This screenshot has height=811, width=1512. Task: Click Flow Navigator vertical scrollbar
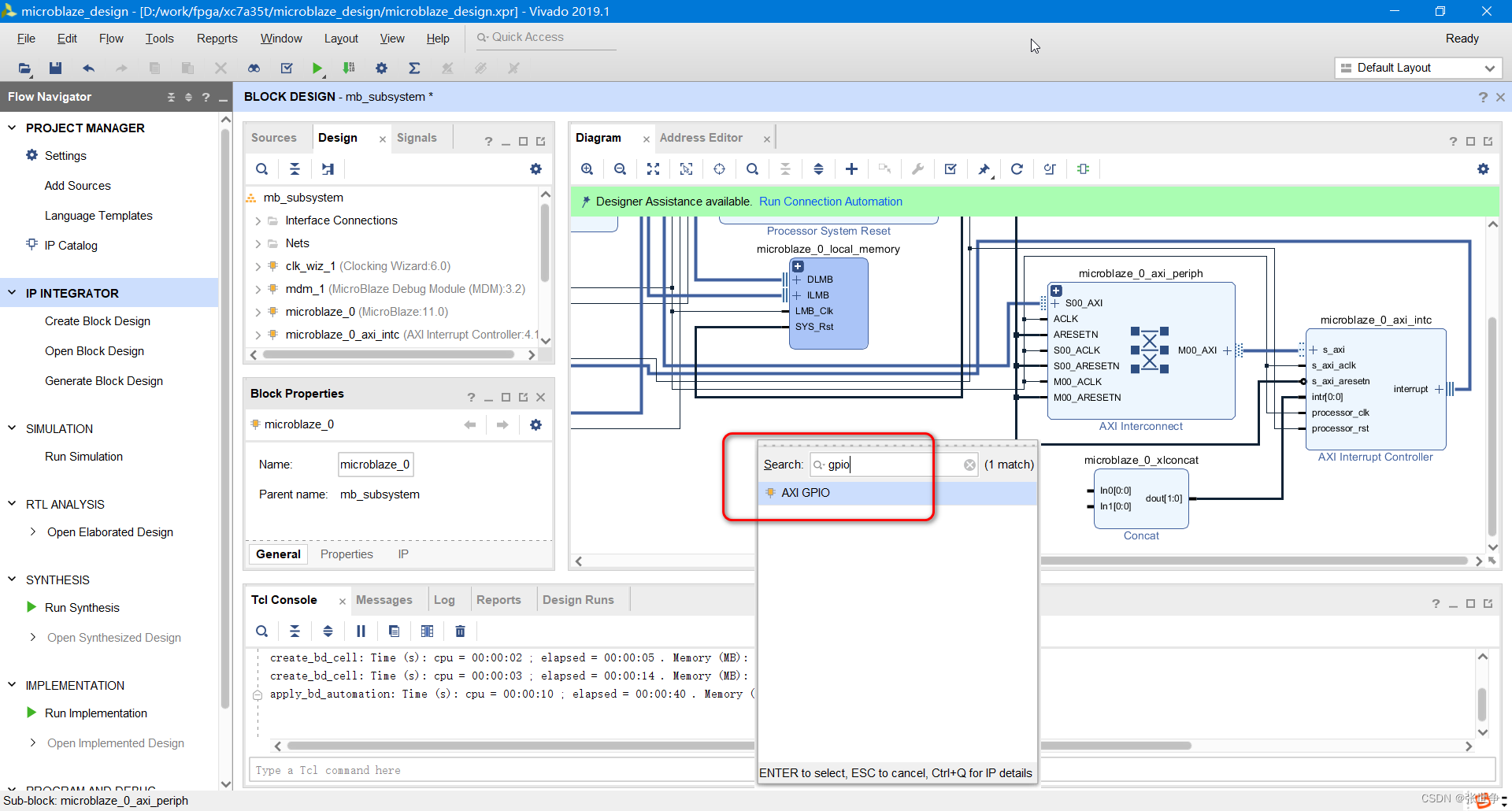(225, 417)
